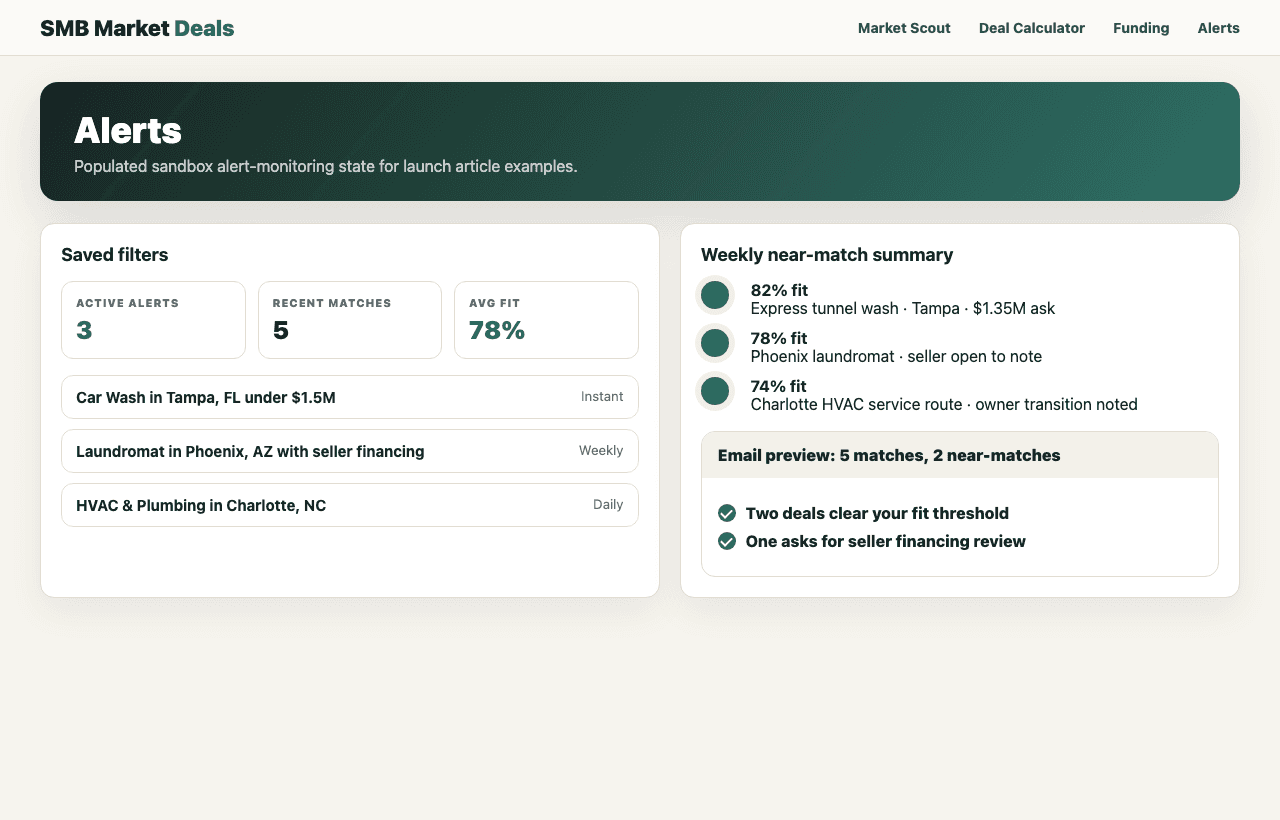
Task: Click the Daily frequency label
Action: [608, 505]
